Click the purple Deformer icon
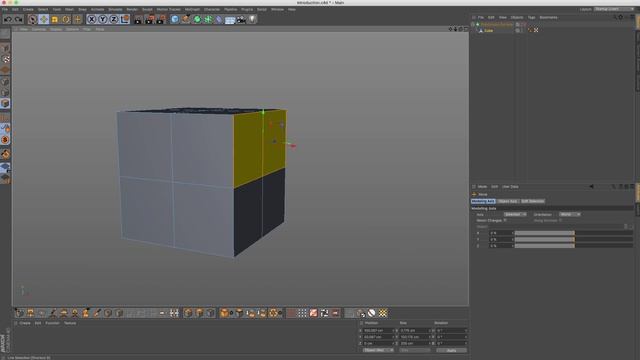Screen dimensions: 640x360 pyautogui.click(x=219, y=19)
